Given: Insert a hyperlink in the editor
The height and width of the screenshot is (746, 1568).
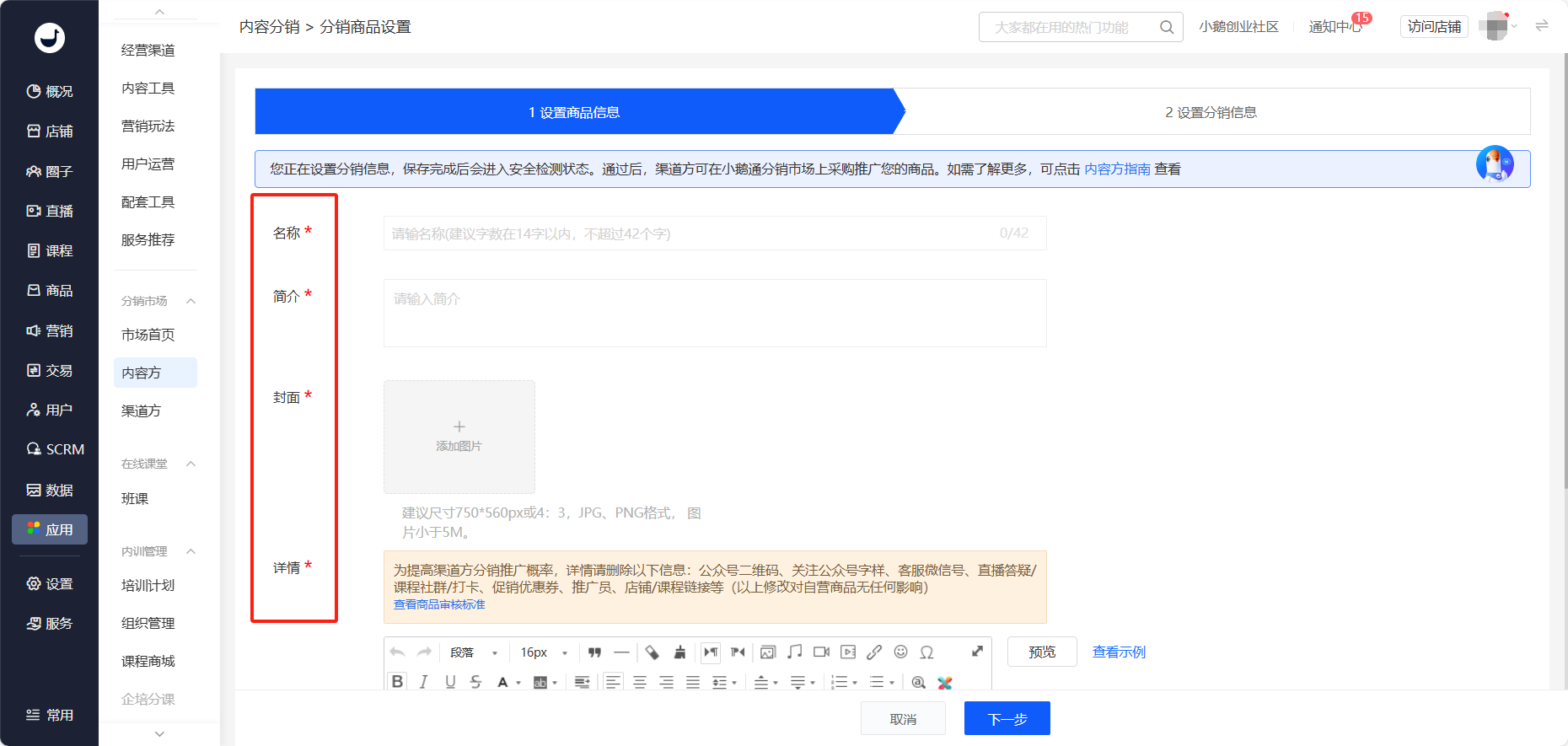Looking at the screenshot, I should click(x=874, y=652).
